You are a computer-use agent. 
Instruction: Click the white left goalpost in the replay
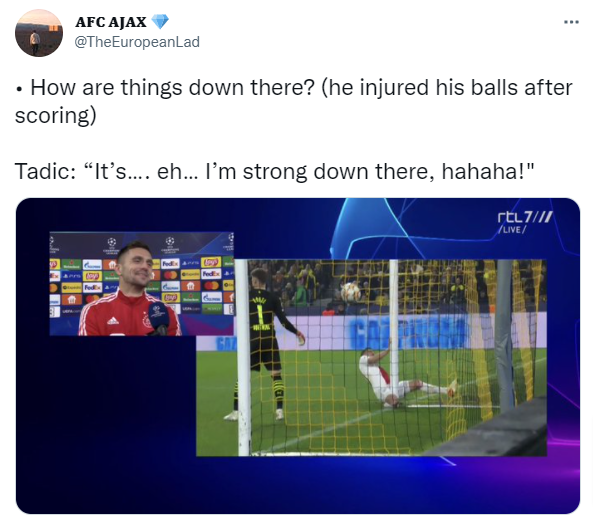[243, 357]
